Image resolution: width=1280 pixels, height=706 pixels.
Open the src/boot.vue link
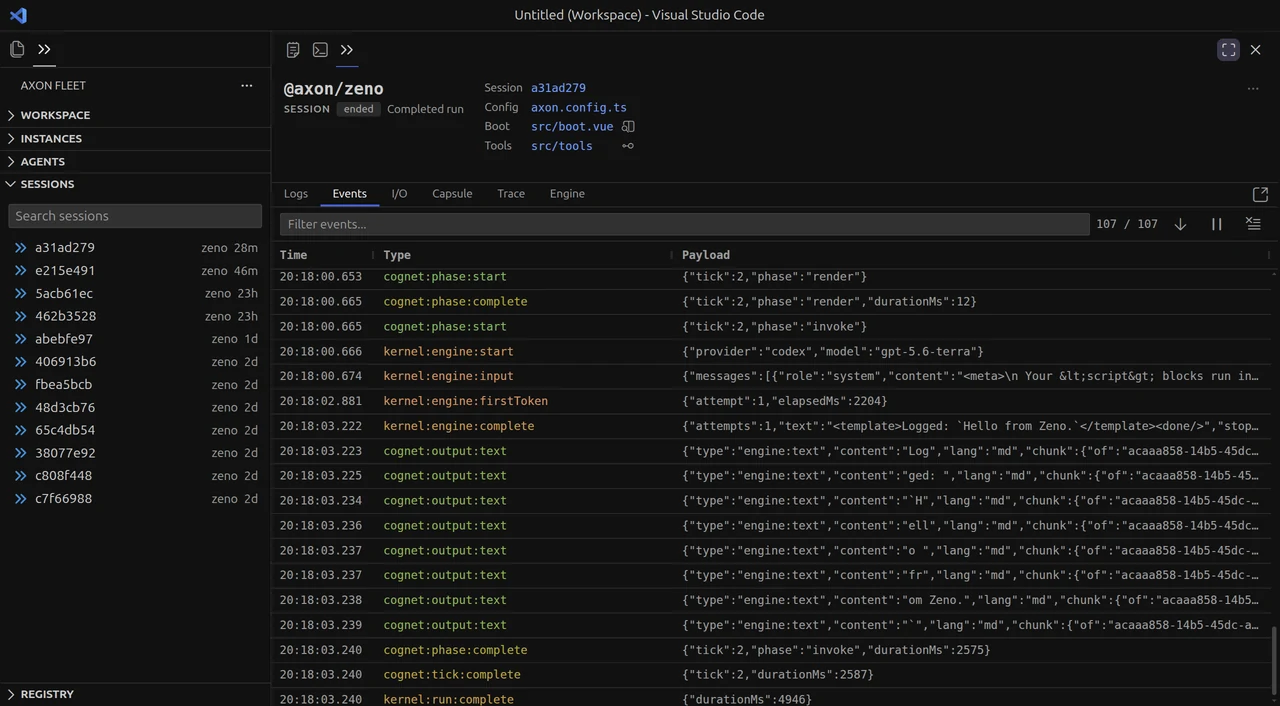click(x=572, y=127)
